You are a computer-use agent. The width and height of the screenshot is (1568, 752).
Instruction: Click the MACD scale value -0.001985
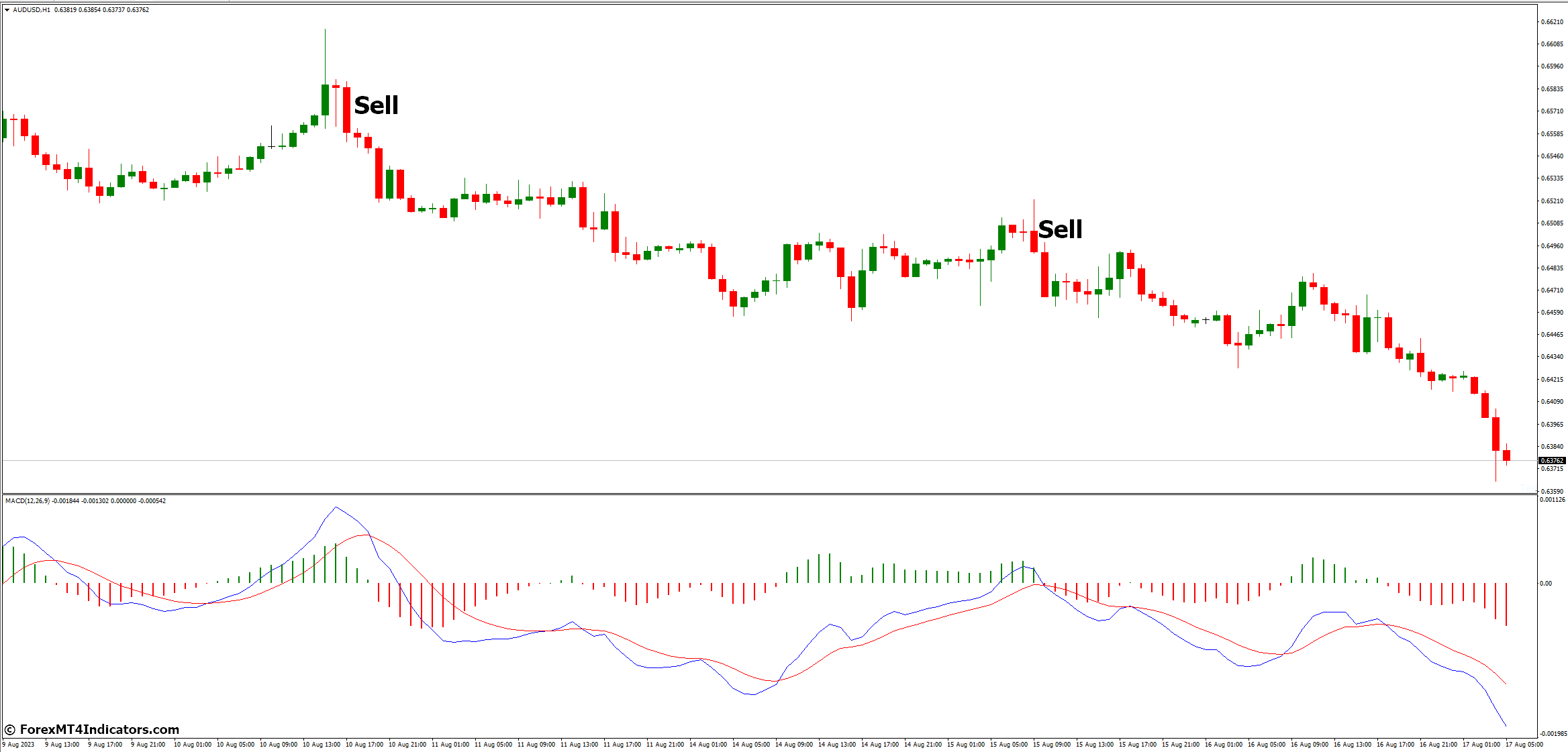tap(1553, 734)
